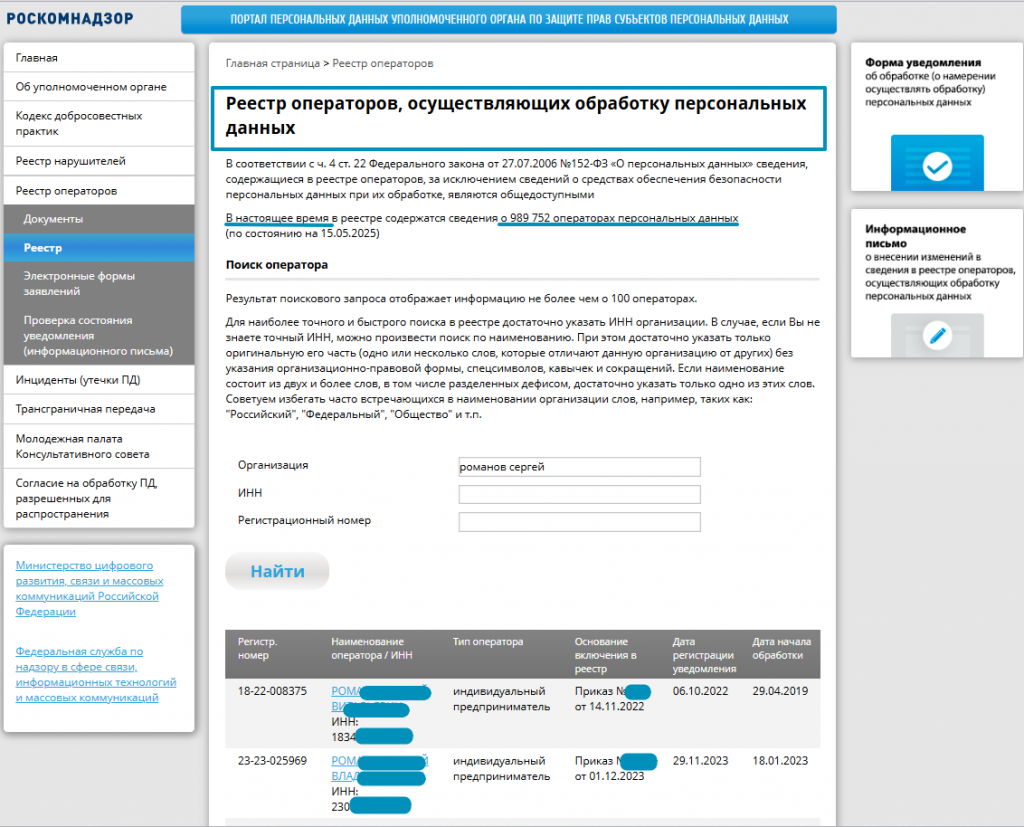This screenshot has height=827, width=1024.
Task: Click the Найти search button
Action: [x=278, y=572]
